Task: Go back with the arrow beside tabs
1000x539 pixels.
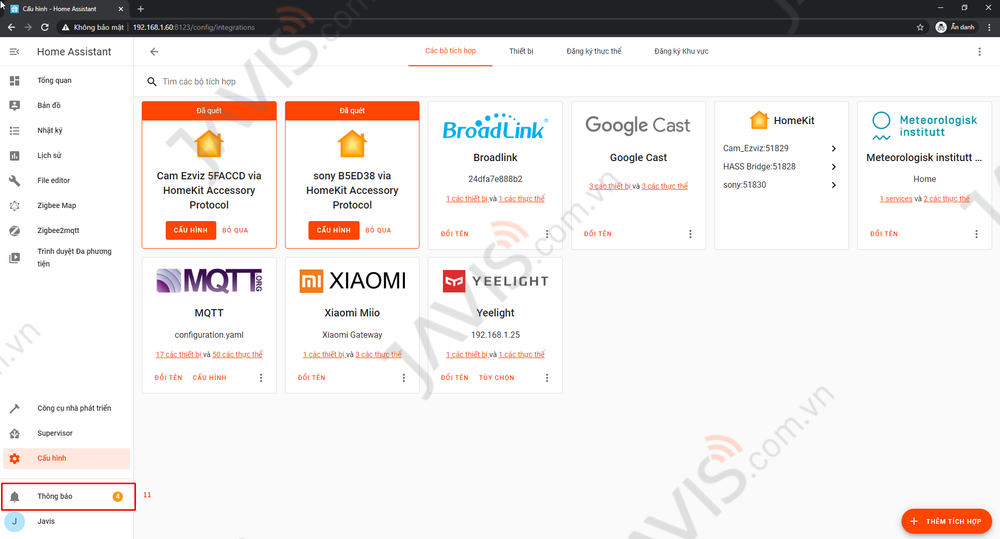Action: coord(154,52)
